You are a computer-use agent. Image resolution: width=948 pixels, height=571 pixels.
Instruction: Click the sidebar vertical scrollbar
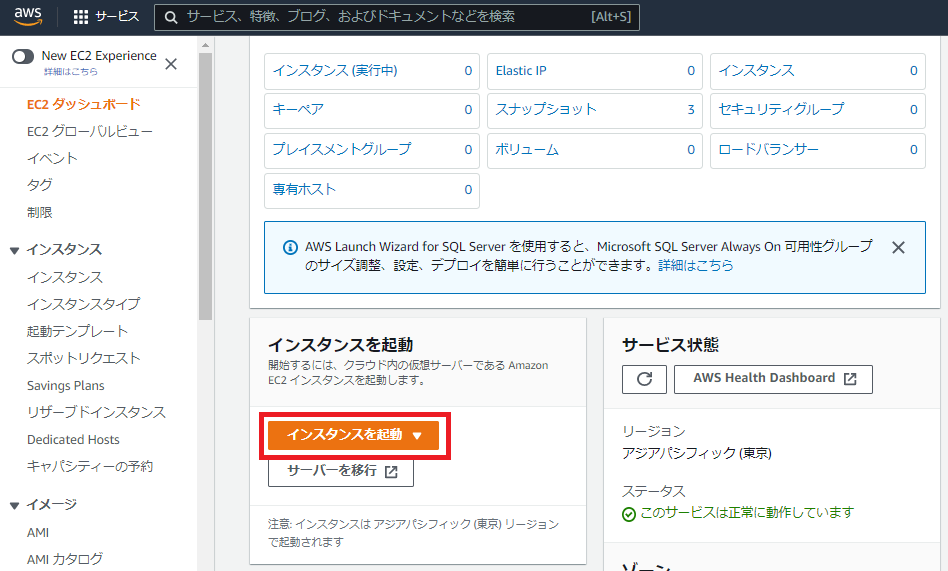[205, 180]
